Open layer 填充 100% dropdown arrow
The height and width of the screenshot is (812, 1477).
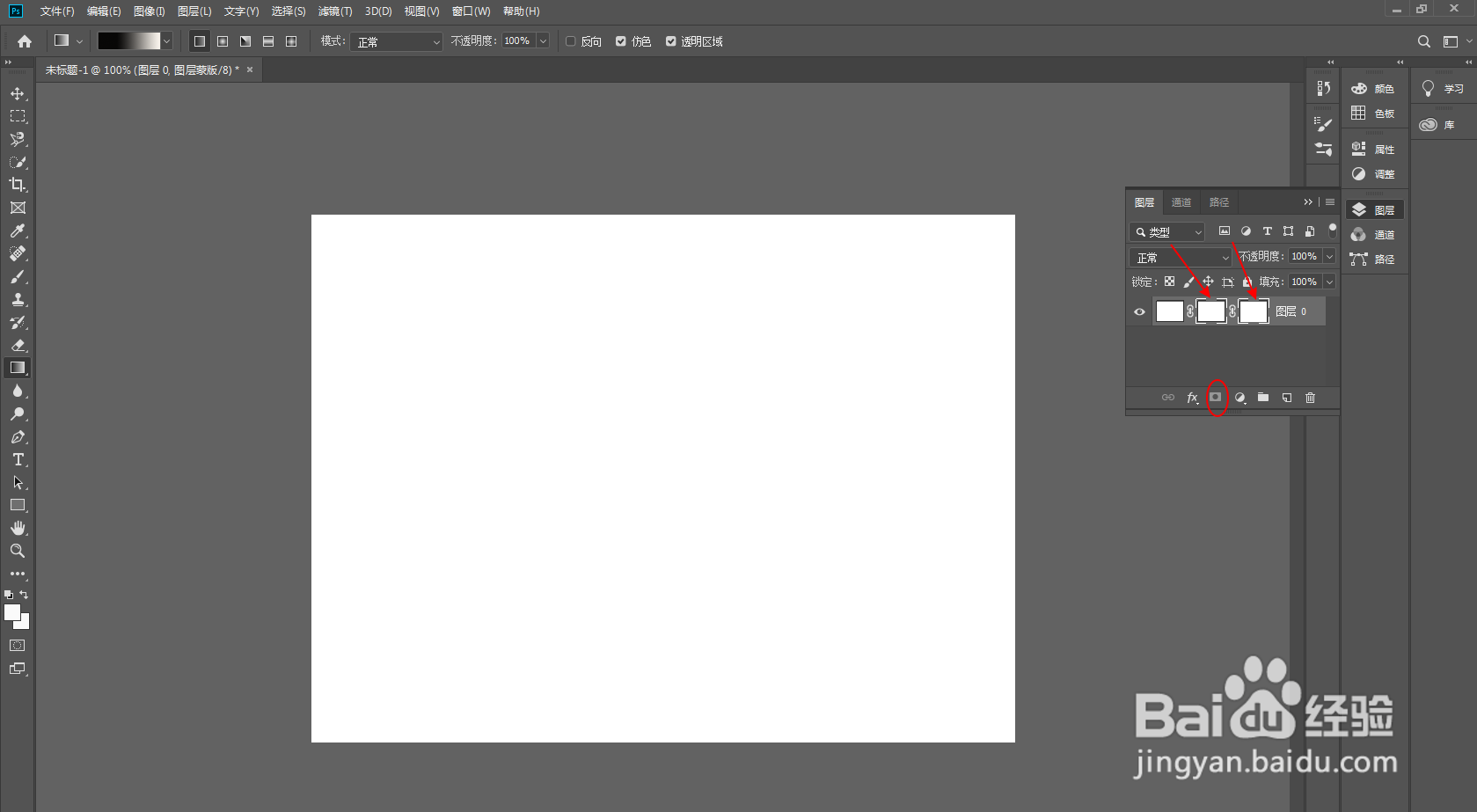tap(1329, 282)
